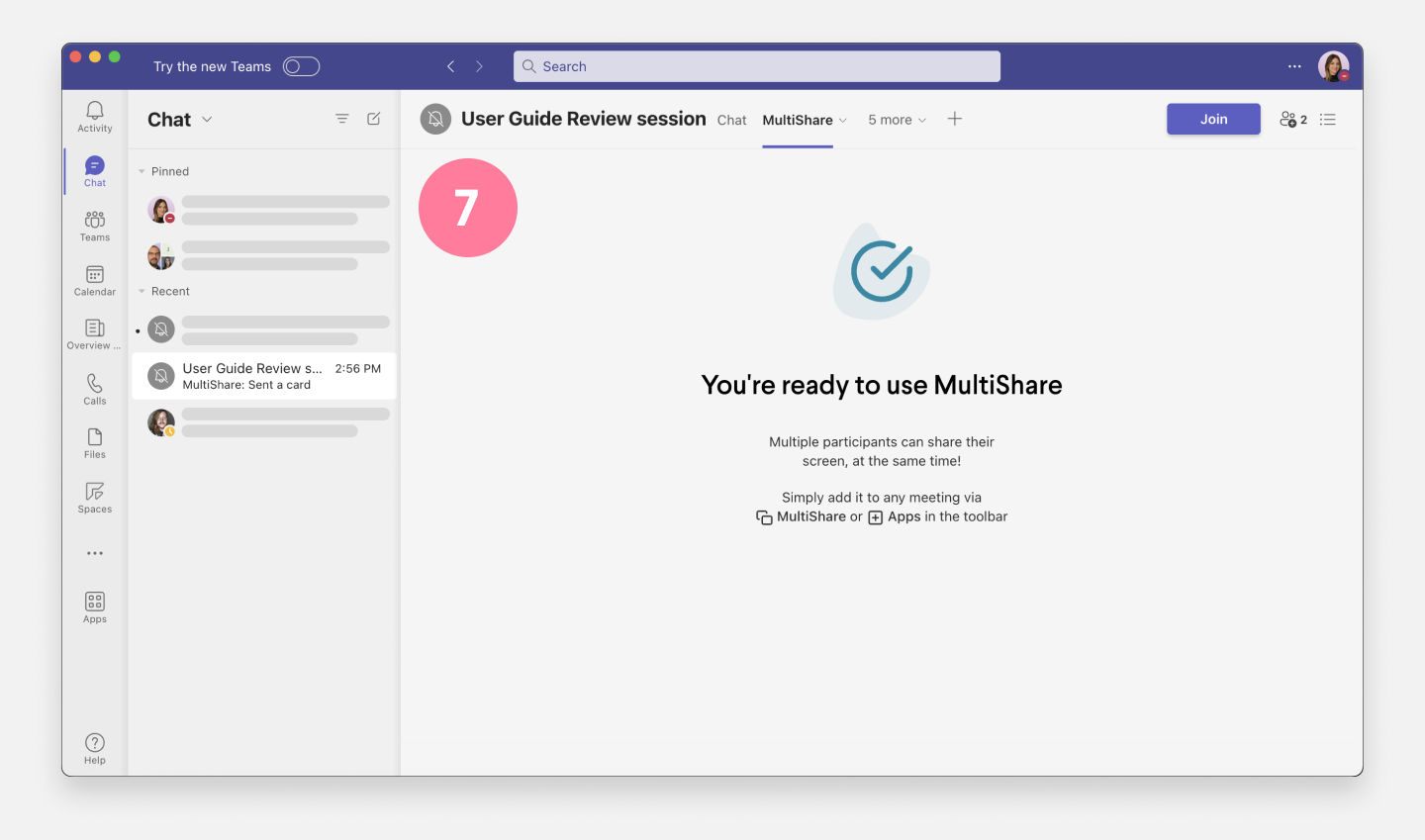
Task: Select the Teams icon in sidebar
Action: coord(94,226)
